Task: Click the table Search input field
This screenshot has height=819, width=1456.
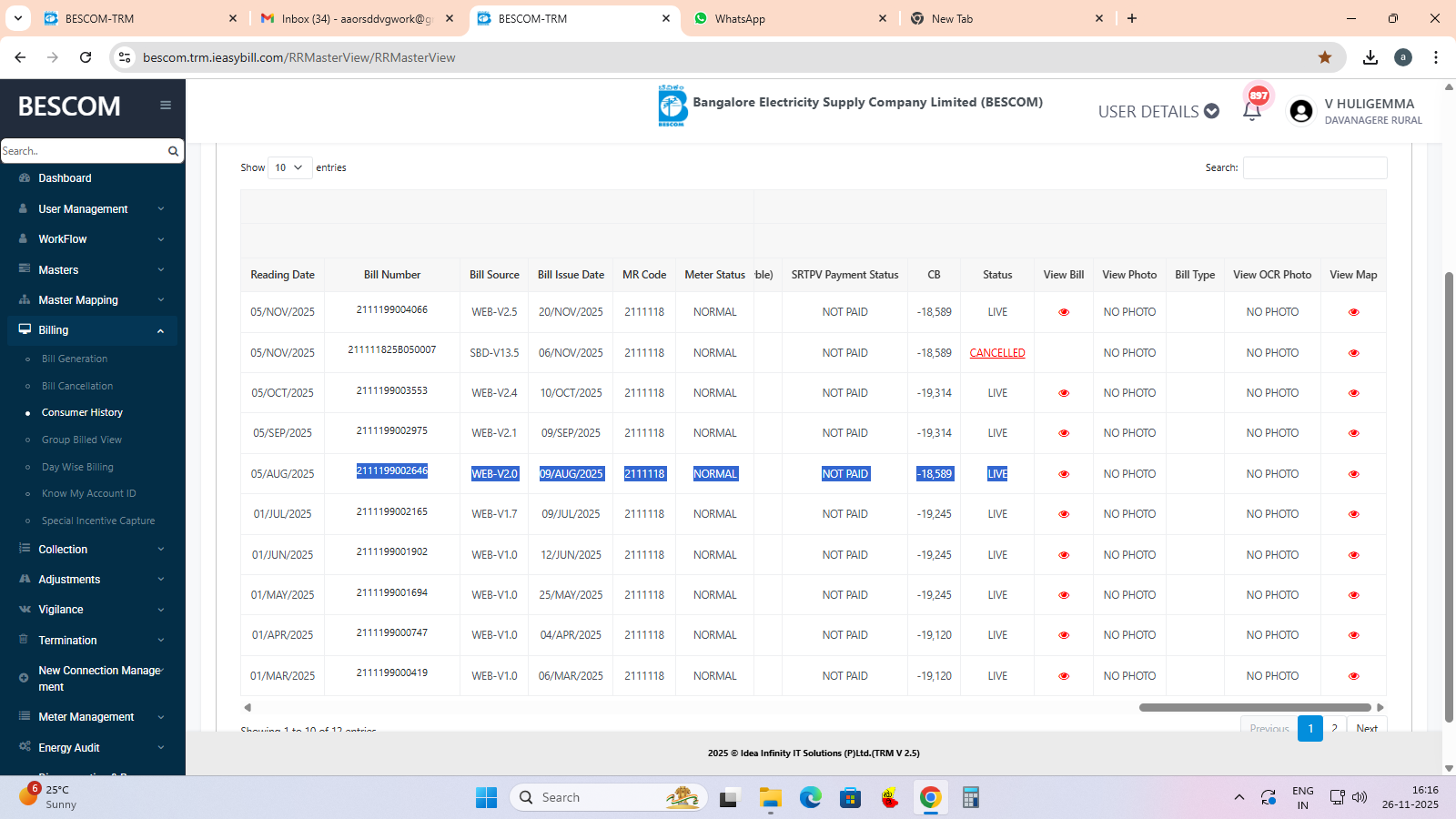Action: coord(1314,167)
